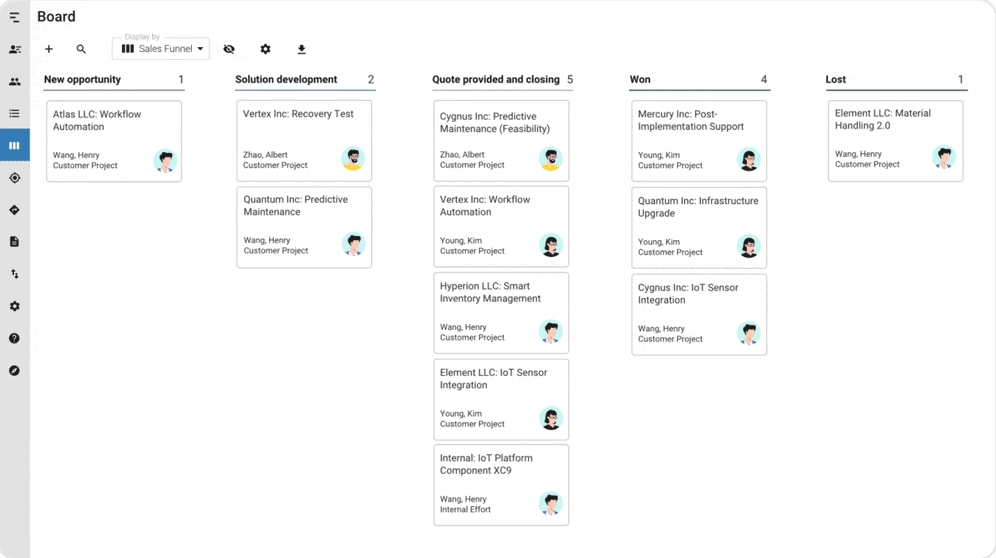Open the sidebar settings gear
The height and width of the screenshot is (558, 996).
click(14, 306)
